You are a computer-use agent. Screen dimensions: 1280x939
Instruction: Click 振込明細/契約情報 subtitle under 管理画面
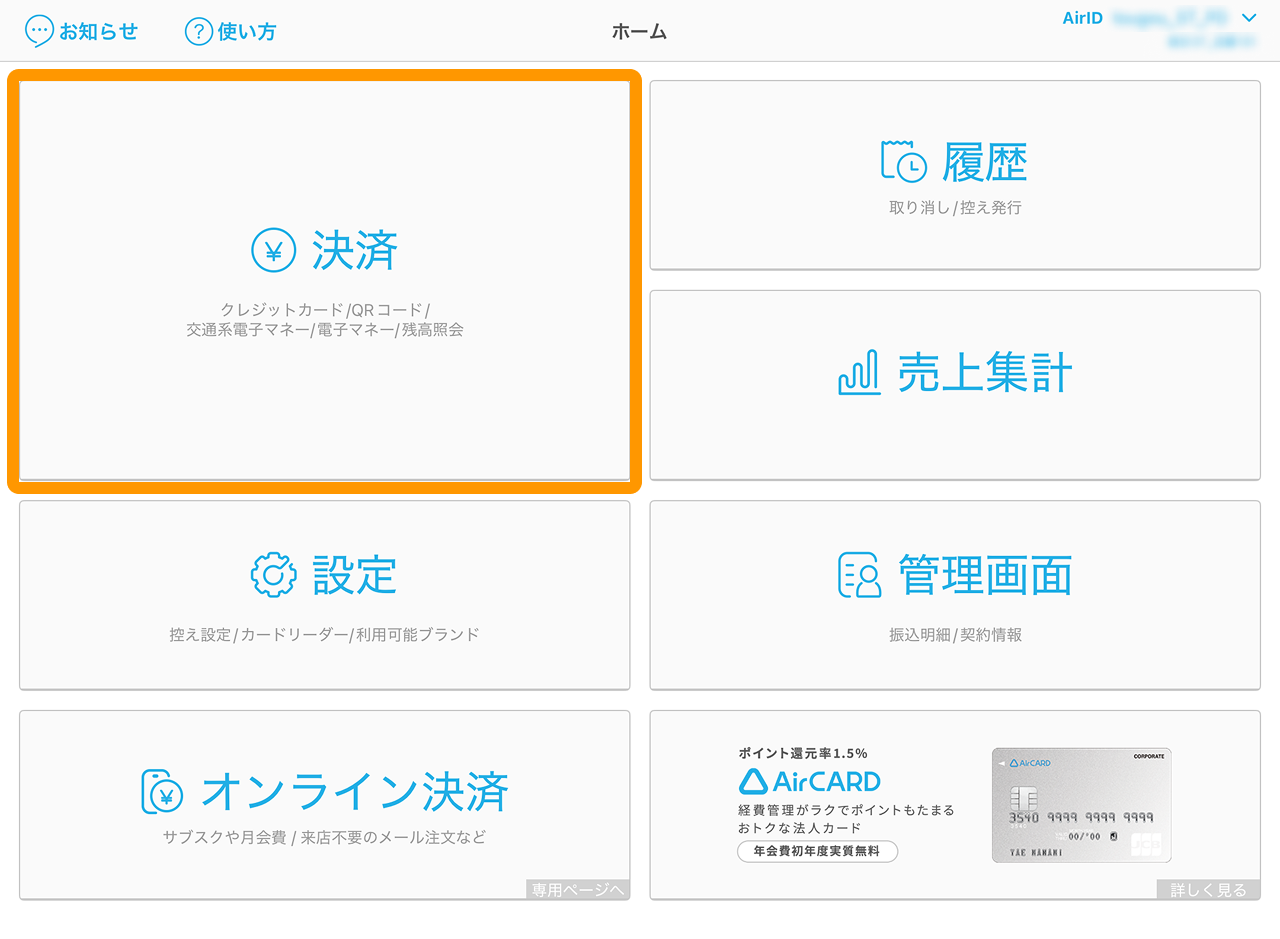click(x=955, y=635)
